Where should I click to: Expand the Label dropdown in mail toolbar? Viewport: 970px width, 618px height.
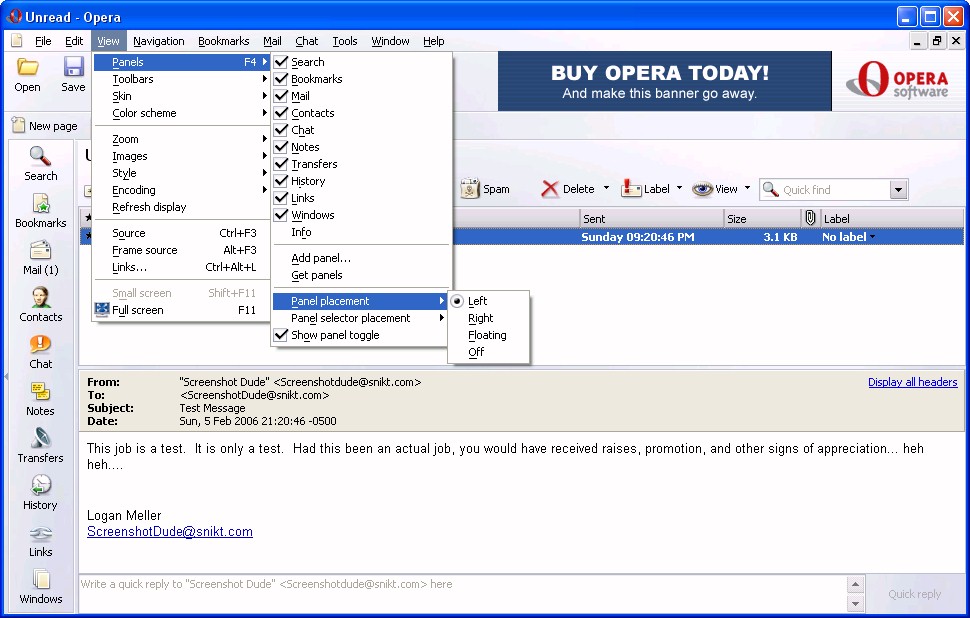(679, 188)
